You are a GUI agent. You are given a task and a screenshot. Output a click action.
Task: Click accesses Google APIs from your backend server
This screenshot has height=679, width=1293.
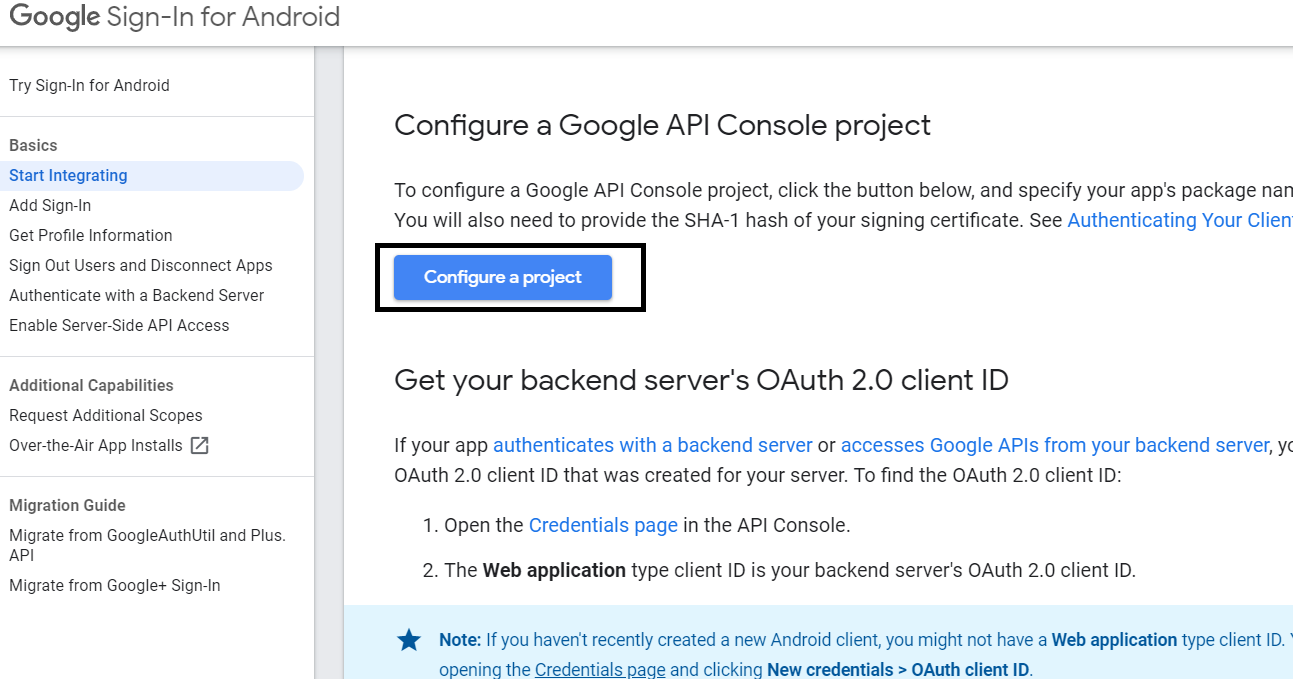tap(1052, 444)
